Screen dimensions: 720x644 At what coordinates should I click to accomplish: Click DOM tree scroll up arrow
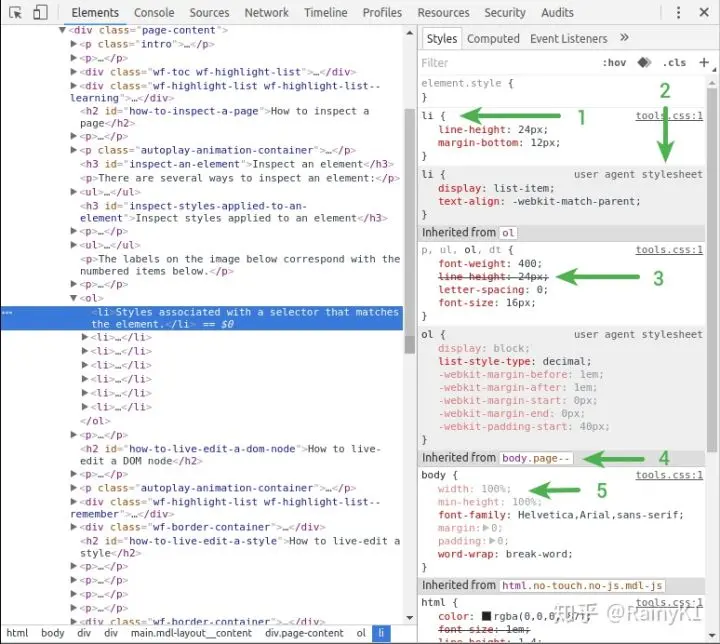coord(410,33)
